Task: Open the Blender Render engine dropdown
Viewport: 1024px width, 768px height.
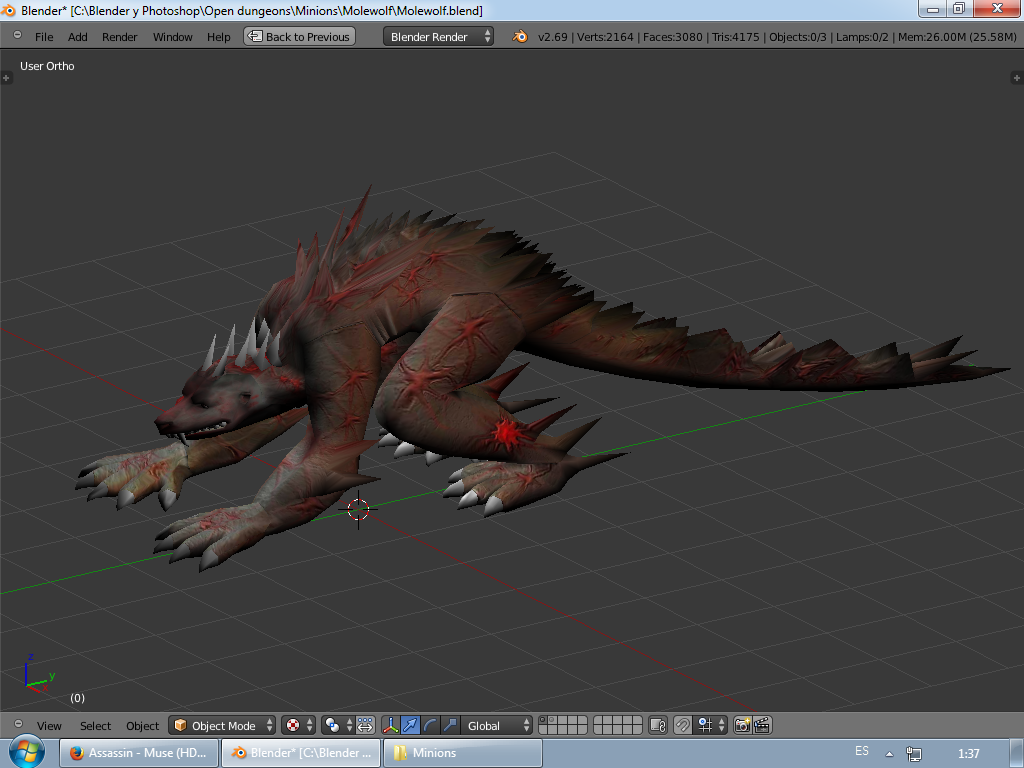Action: [x=438, y=37]
